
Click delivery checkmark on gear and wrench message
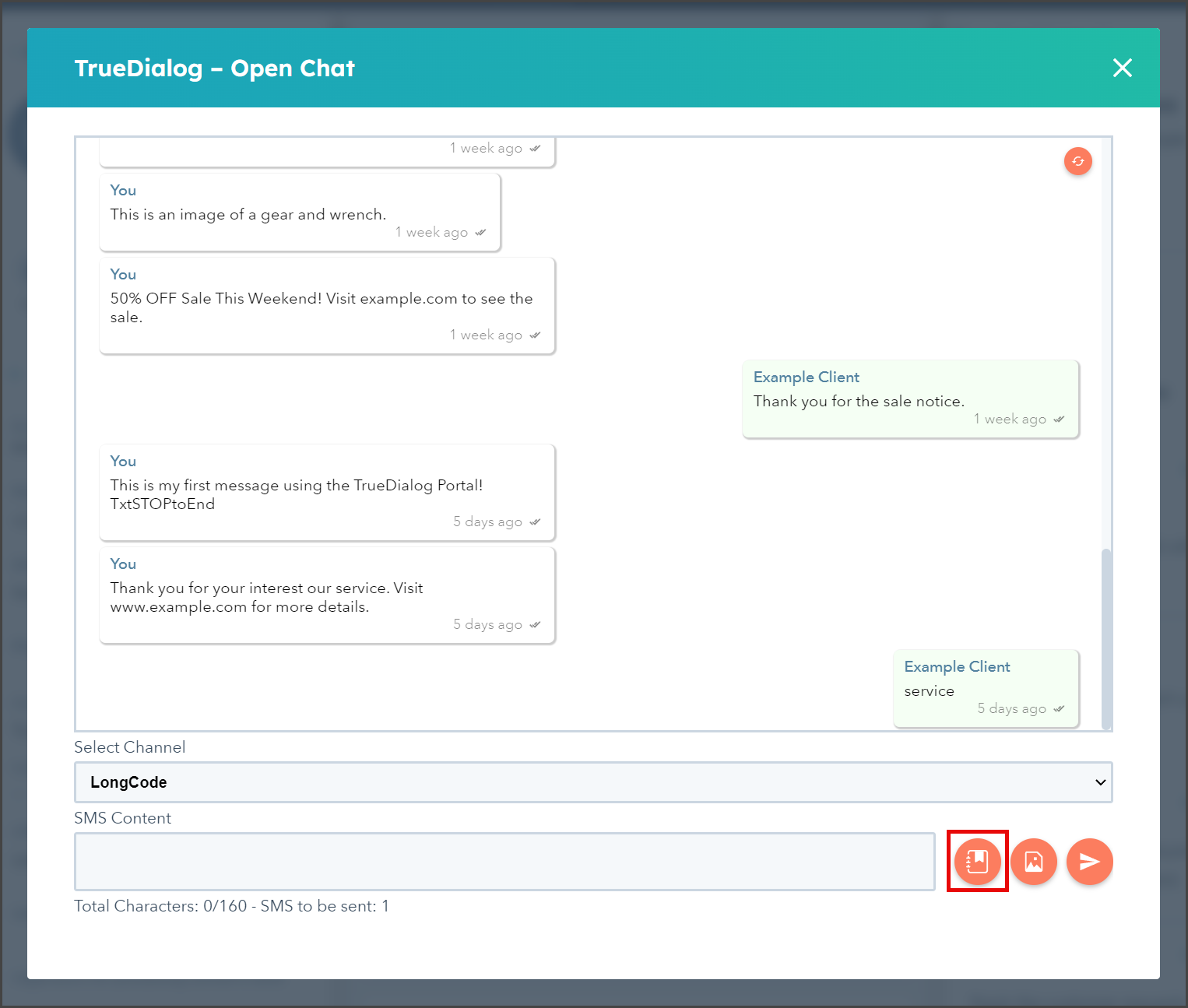tap(480, 232)
